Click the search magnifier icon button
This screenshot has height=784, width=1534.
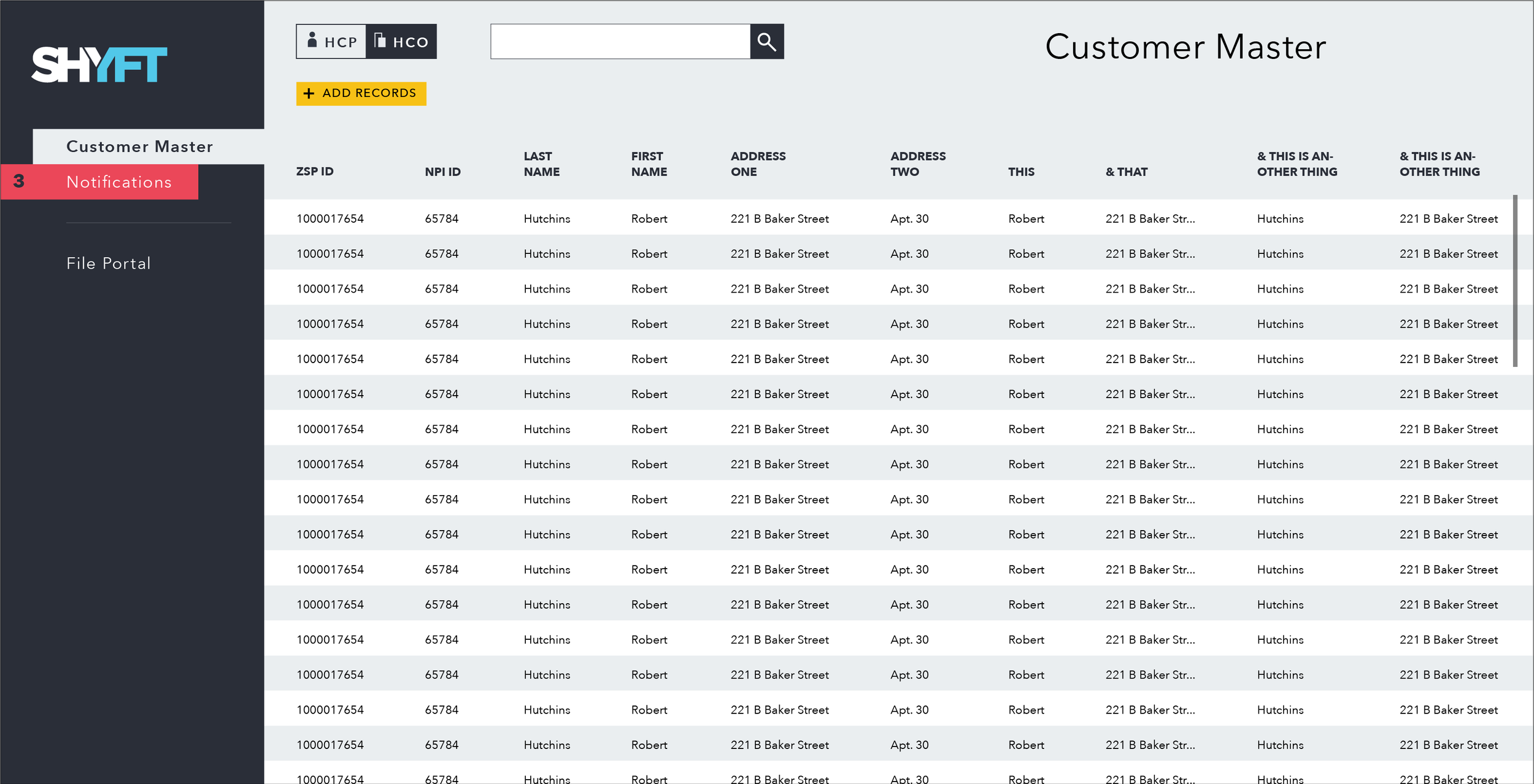tap(766, 42)
